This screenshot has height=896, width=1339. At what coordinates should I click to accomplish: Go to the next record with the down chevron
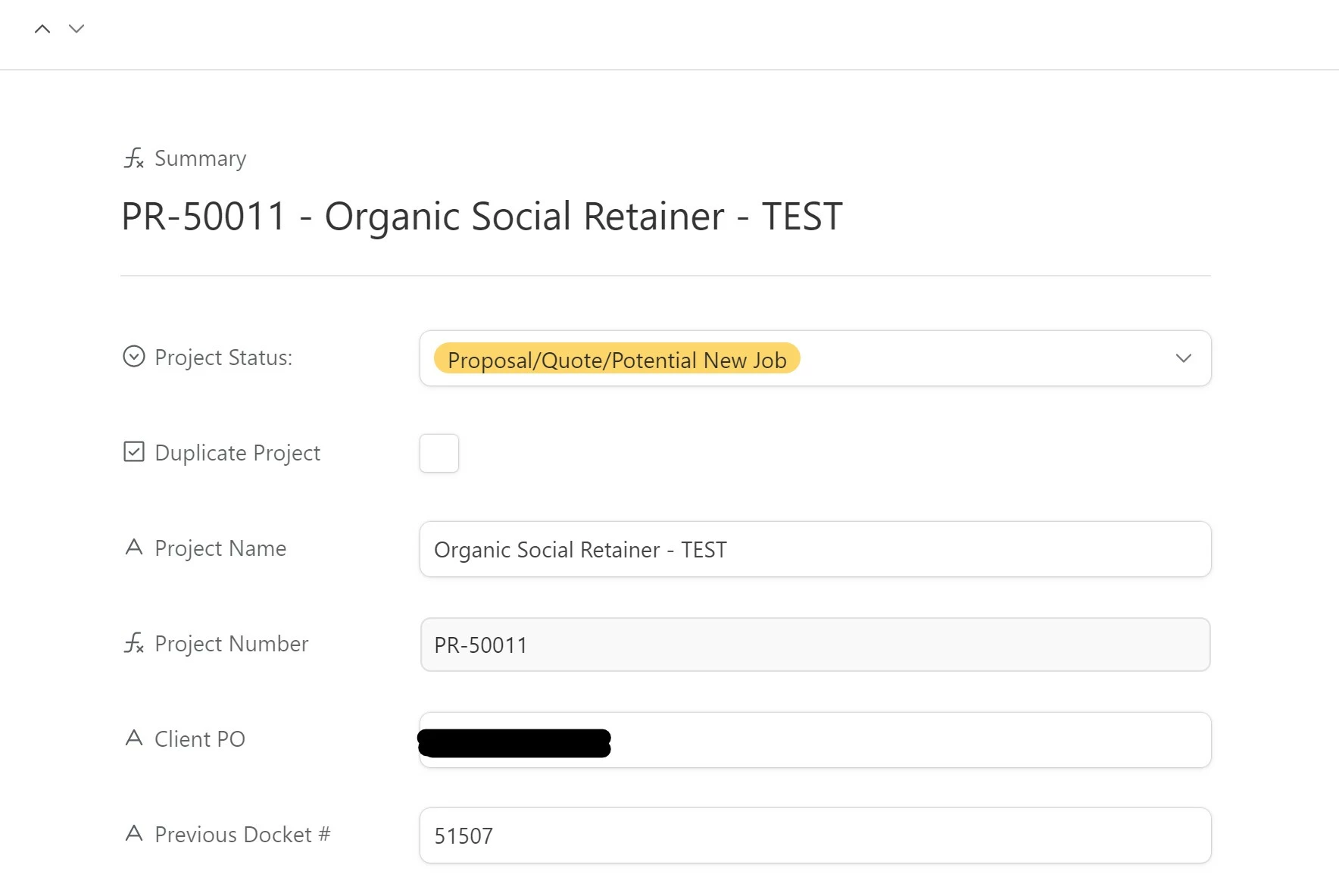coord(76,29)
